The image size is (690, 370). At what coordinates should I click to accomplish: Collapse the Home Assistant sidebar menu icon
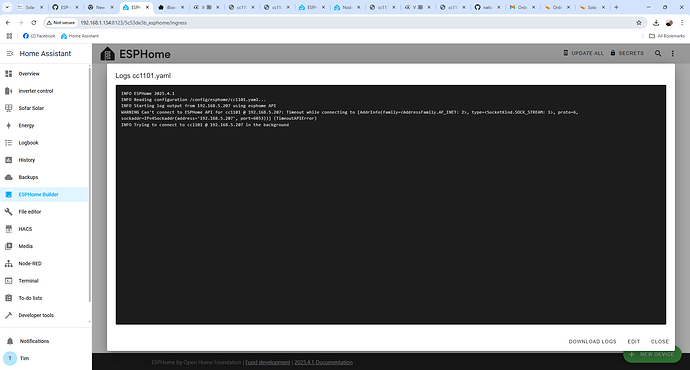click(x=9, y=53)
